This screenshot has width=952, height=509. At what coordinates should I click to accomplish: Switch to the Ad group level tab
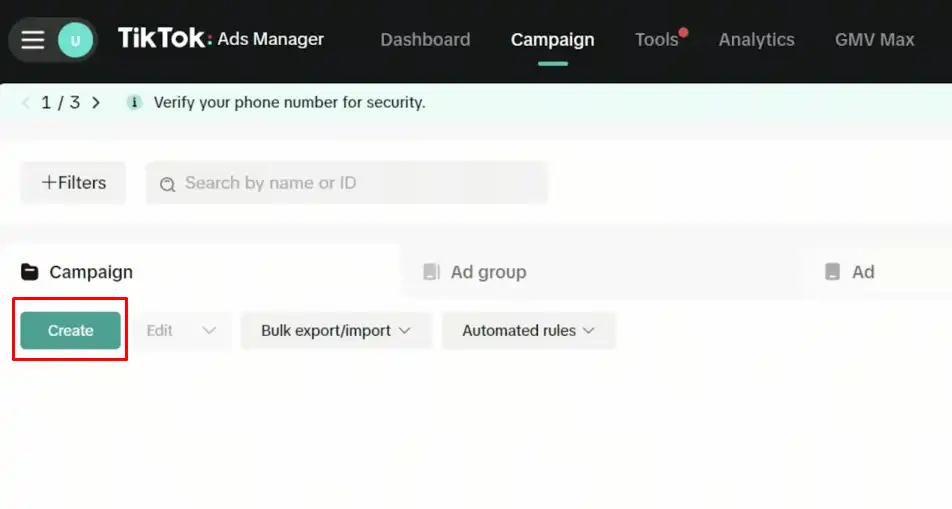[x=601, y=272]
